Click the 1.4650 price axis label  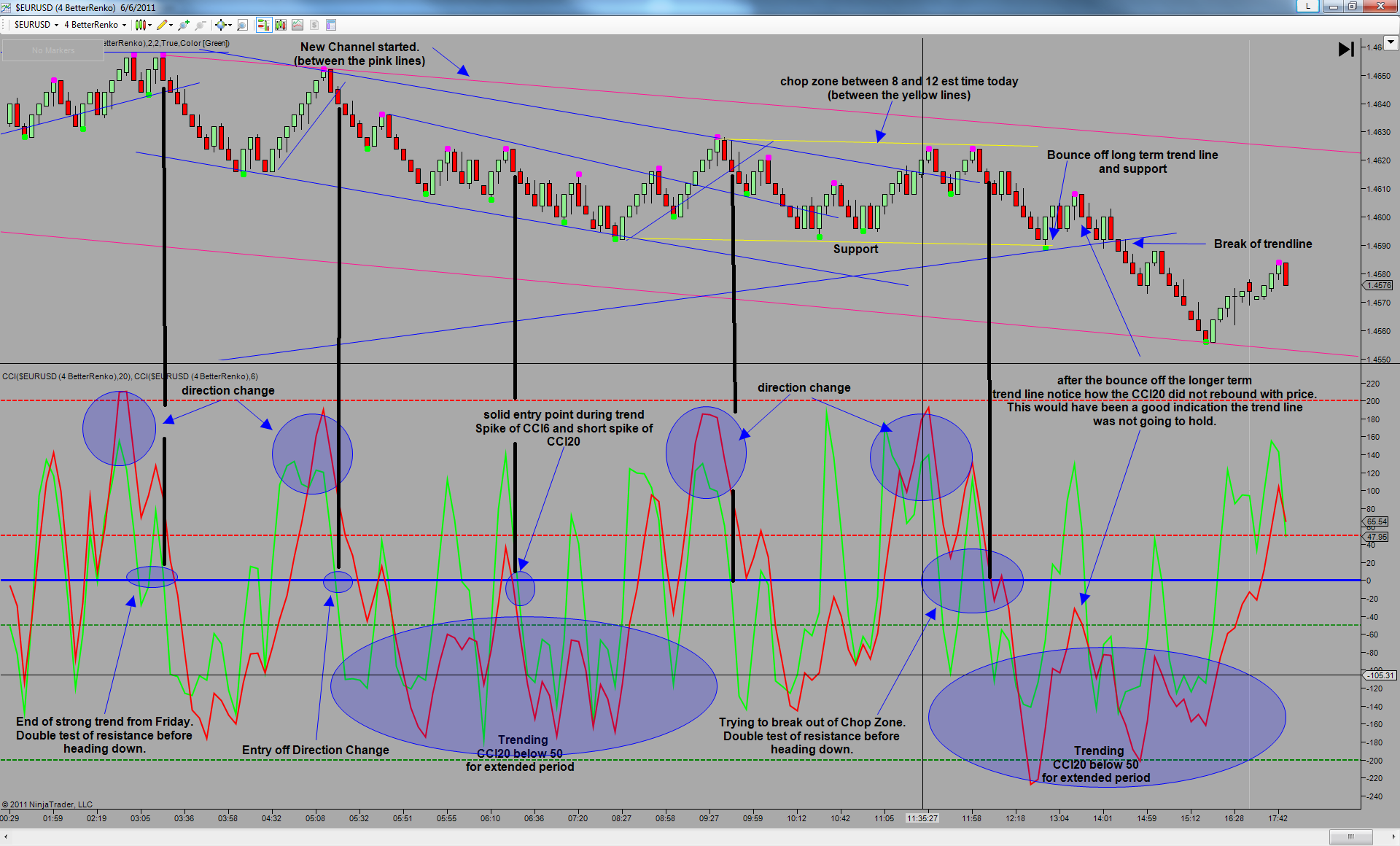(1378, 76)
